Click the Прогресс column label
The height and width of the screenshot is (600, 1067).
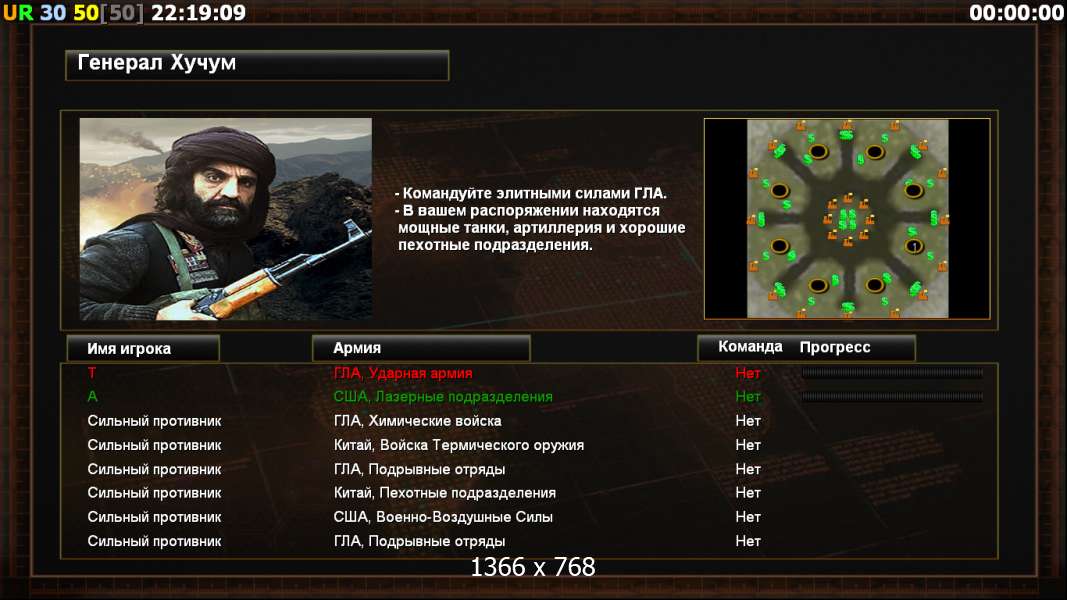(x=835, y=347)
